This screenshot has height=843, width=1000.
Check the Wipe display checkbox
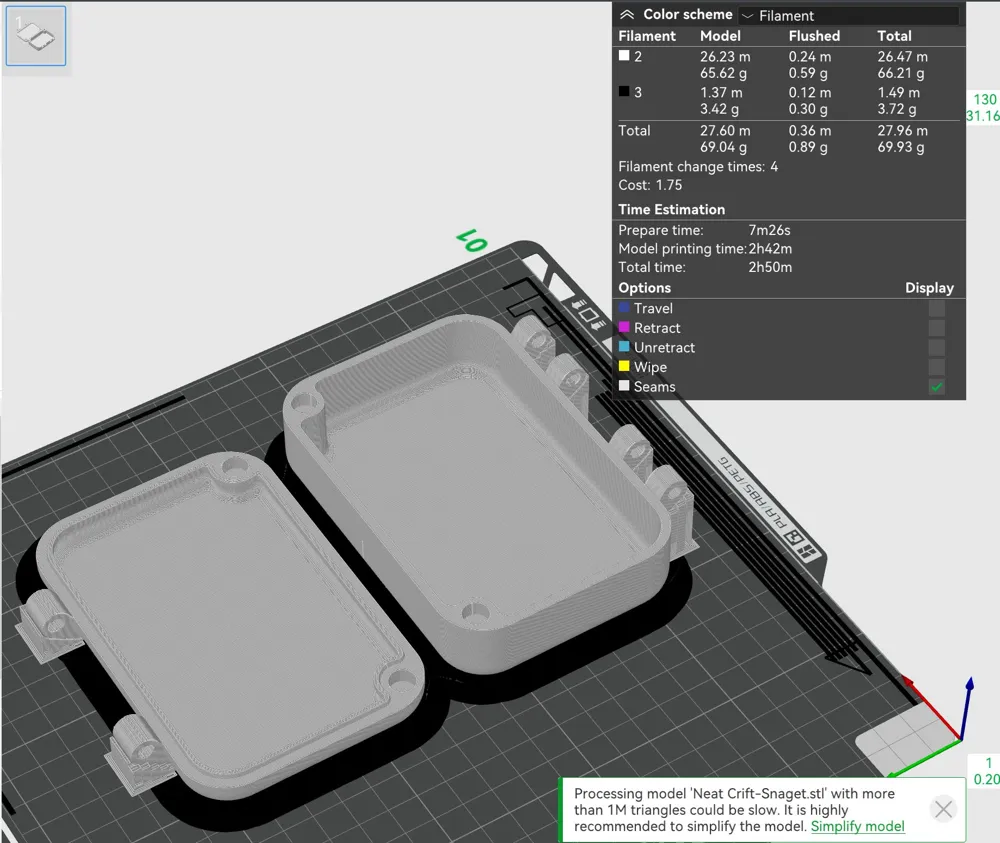[x=936, y=367]
